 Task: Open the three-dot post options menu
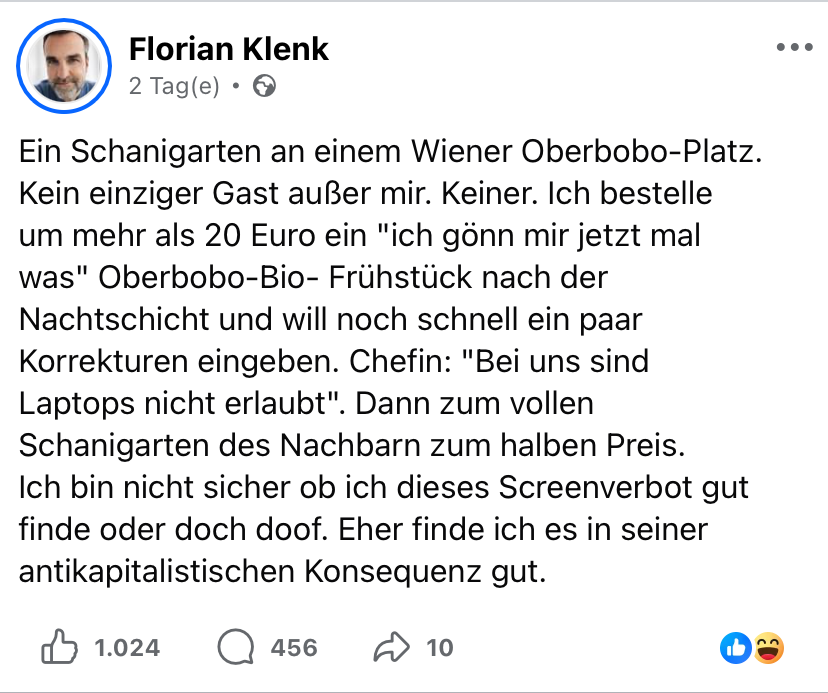pos(794,47)
